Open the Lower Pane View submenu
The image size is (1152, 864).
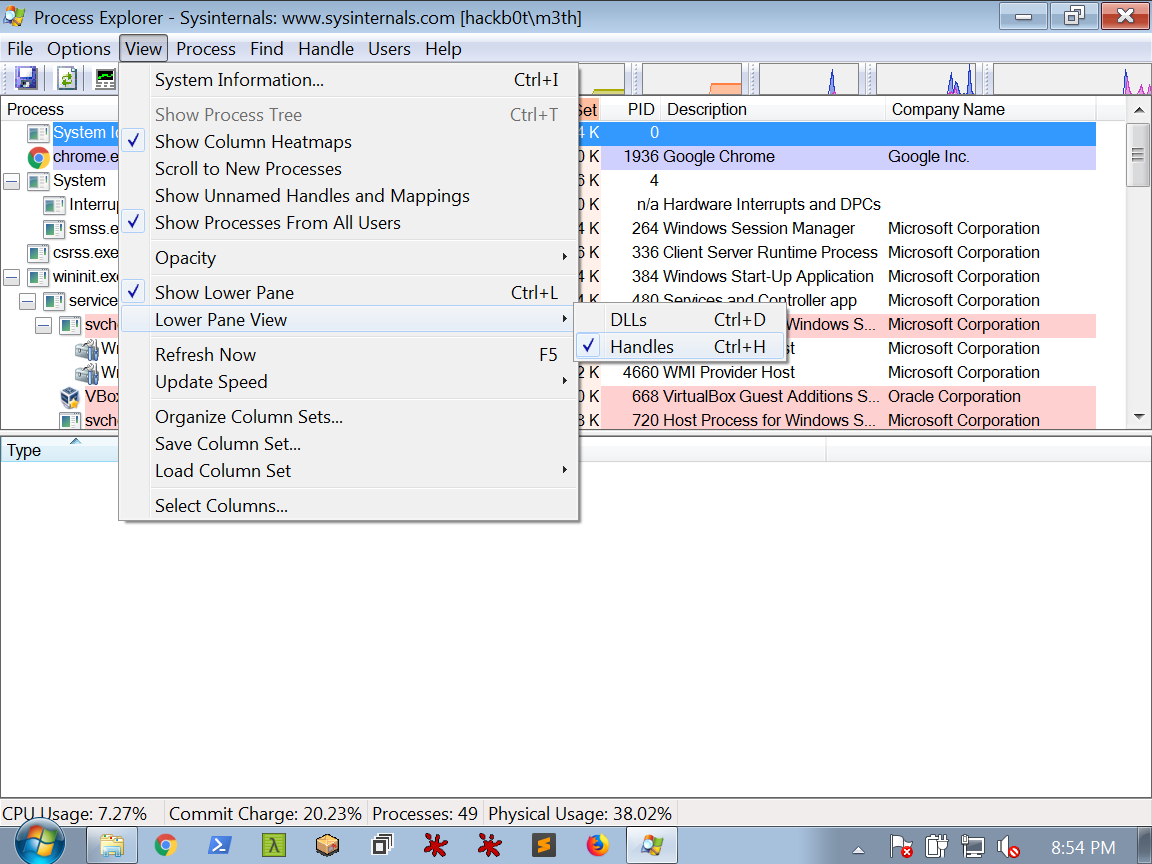(349, 320)
